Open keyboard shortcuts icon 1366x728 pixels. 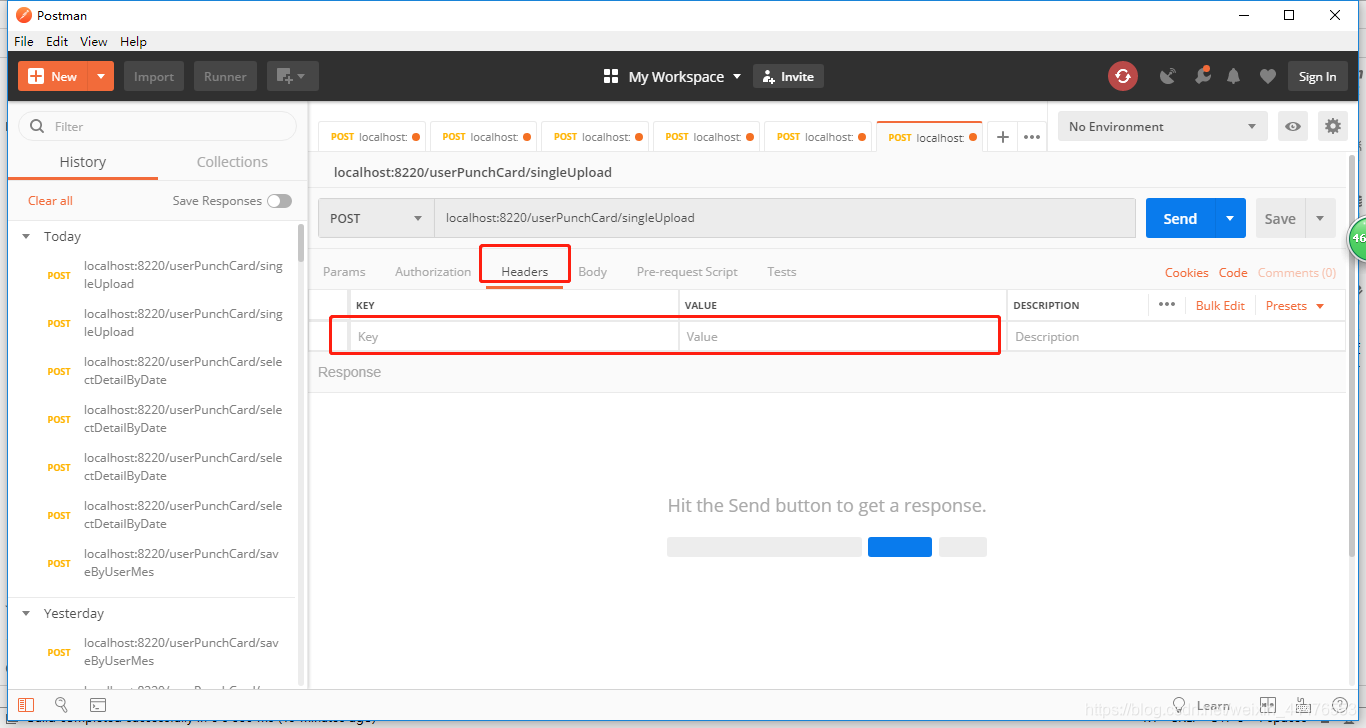coord(1305,705)
